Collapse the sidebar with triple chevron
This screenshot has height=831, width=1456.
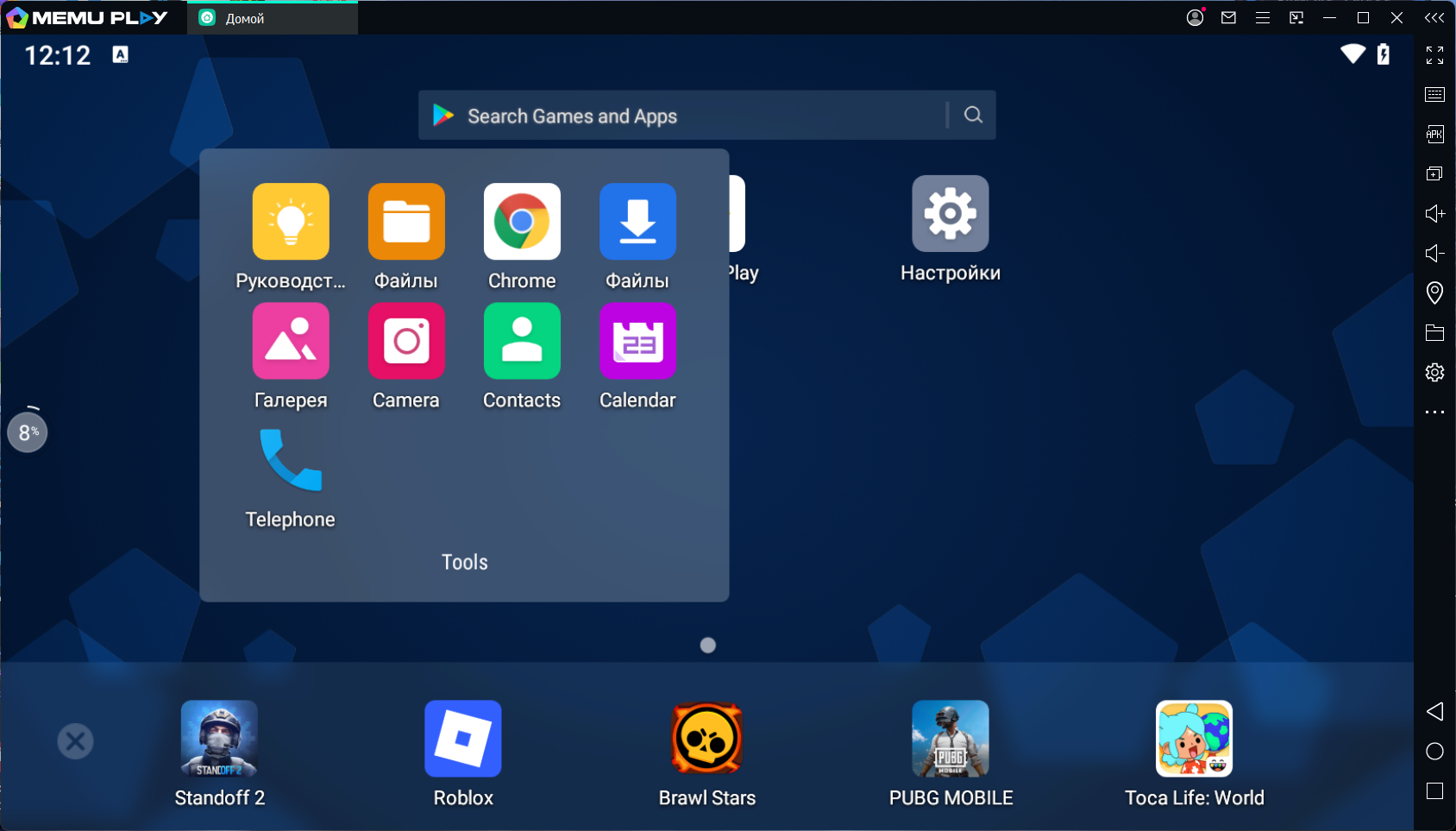[1434, 18]
